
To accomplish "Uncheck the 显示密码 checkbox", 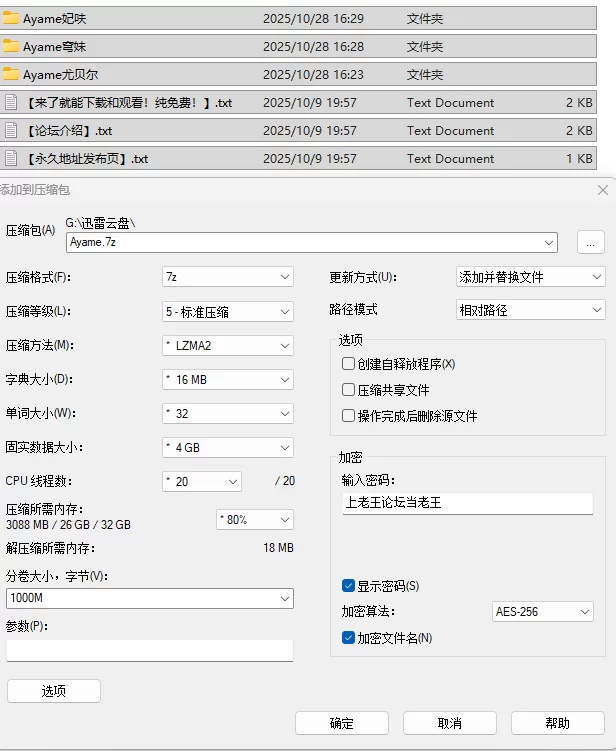I will point(349,586).
